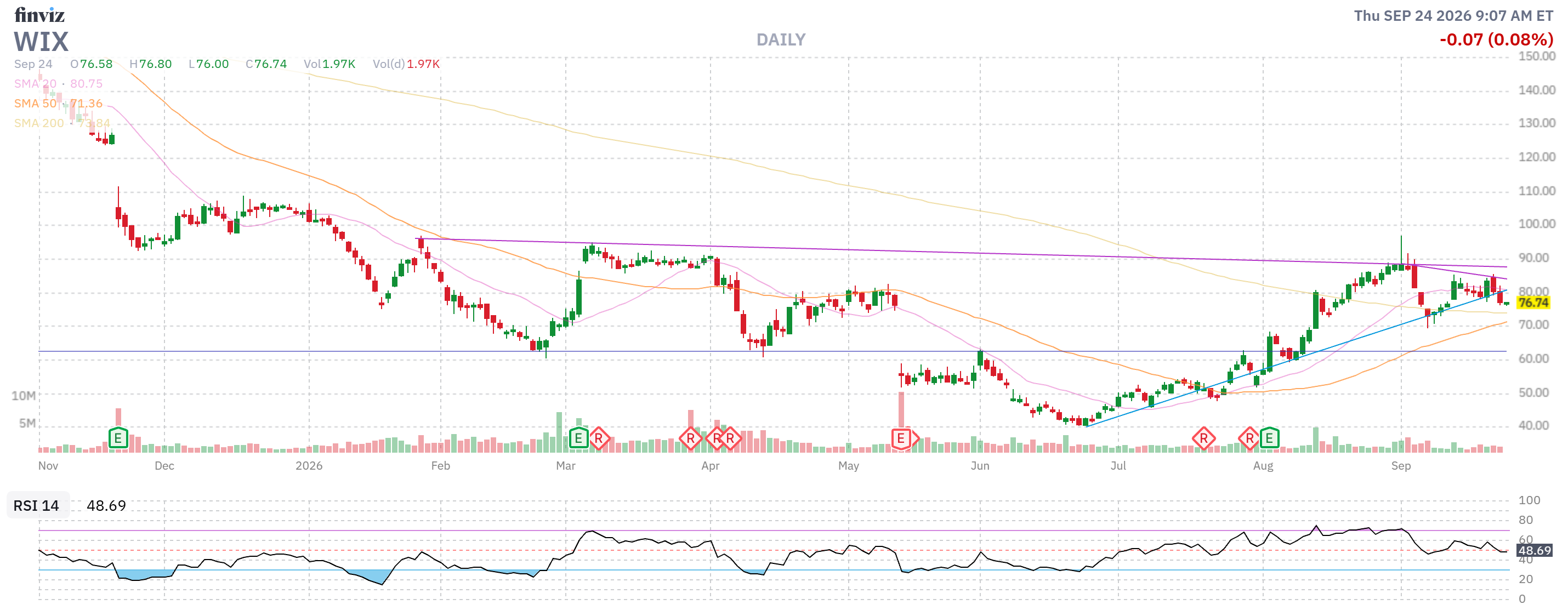Click the November earnings E marker
1568x616 pixels.
pos(118,438)
